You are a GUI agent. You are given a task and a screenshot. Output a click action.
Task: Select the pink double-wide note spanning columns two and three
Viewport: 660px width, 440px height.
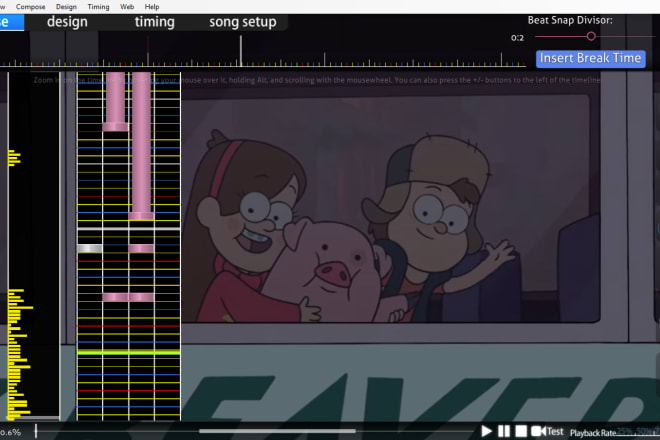[128, 297]
